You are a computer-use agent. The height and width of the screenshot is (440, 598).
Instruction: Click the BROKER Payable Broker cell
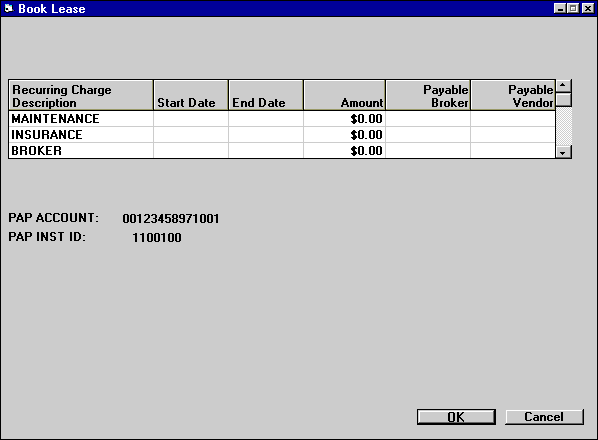coord(428,150)
